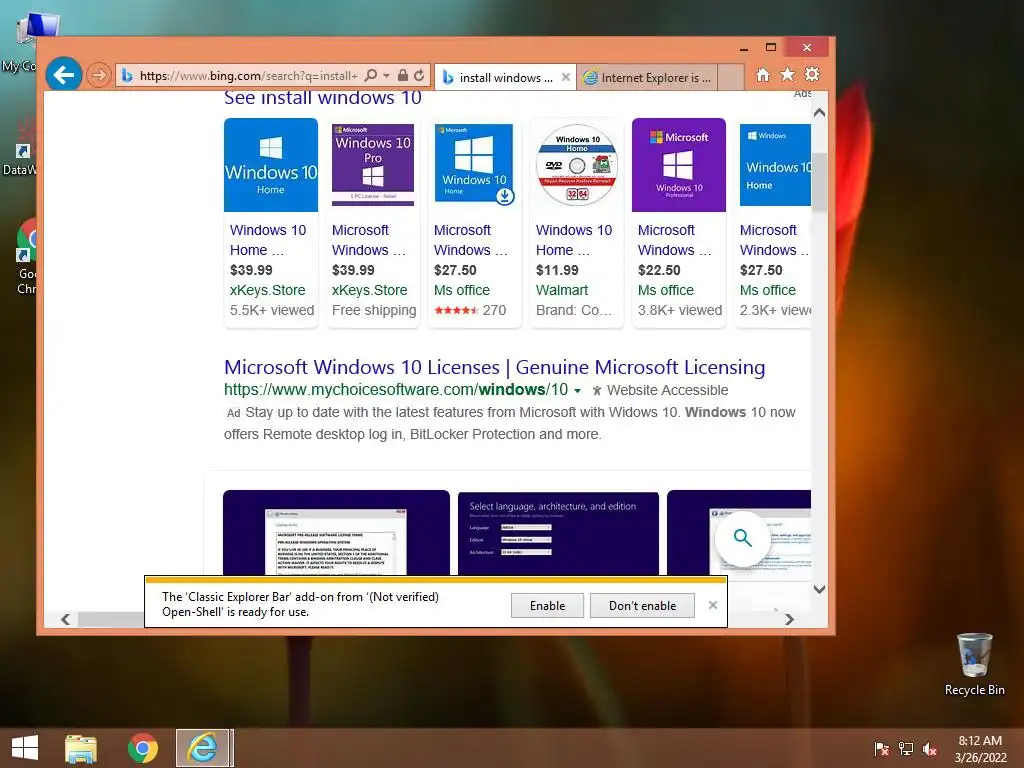
Task: Switch to the 'Internet Explorer is...' tab
Action: click(647, 78)
